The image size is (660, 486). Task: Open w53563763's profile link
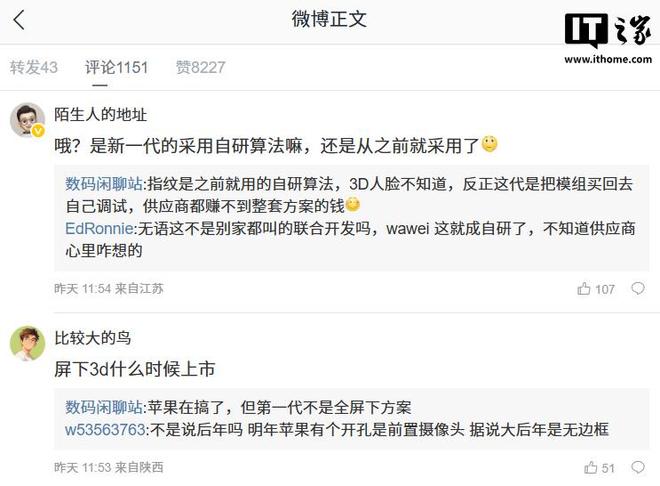pos(105,430)
